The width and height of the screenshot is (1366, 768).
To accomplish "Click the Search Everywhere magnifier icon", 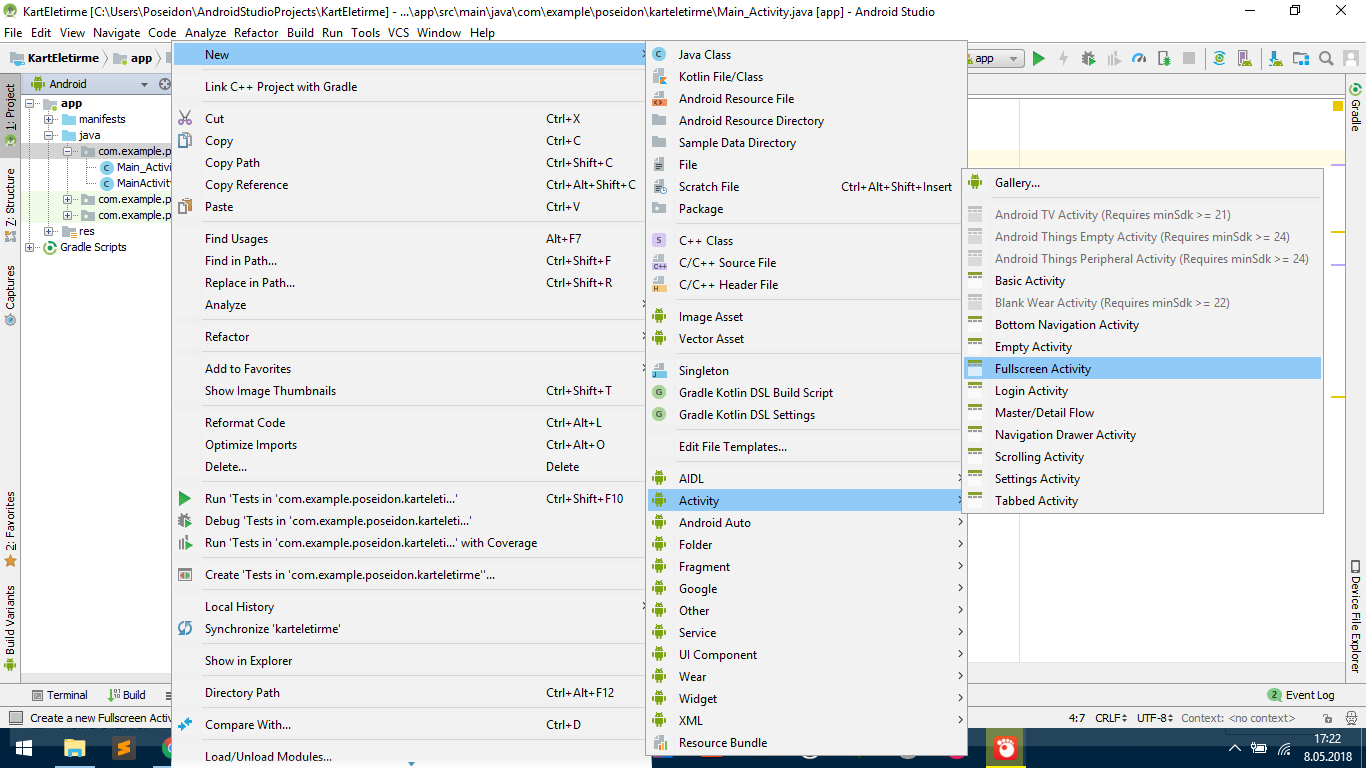I will coord(1326,59).
